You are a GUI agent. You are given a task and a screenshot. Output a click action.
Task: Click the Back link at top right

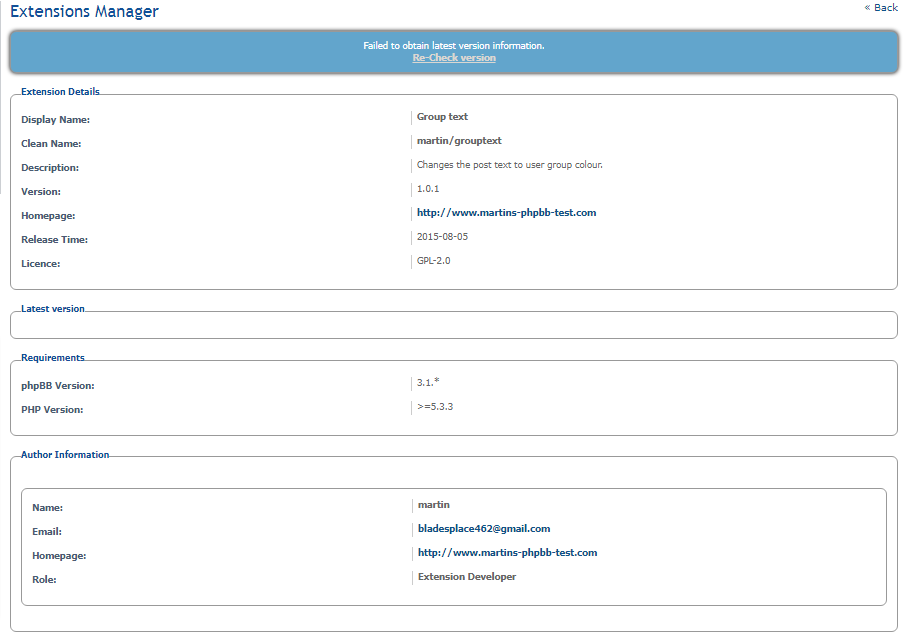click(881, 8)
